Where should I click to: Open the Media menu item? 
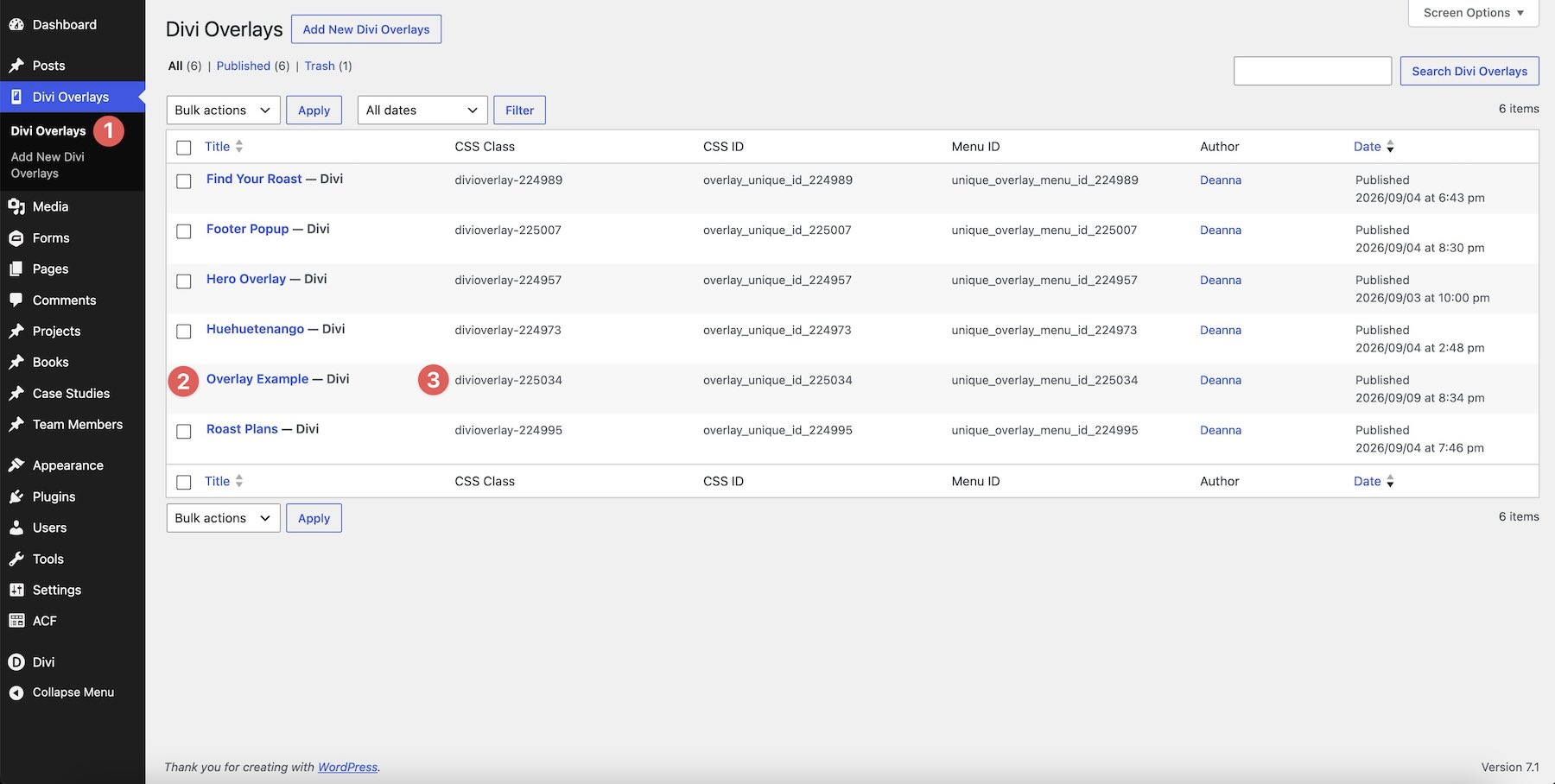50,206
